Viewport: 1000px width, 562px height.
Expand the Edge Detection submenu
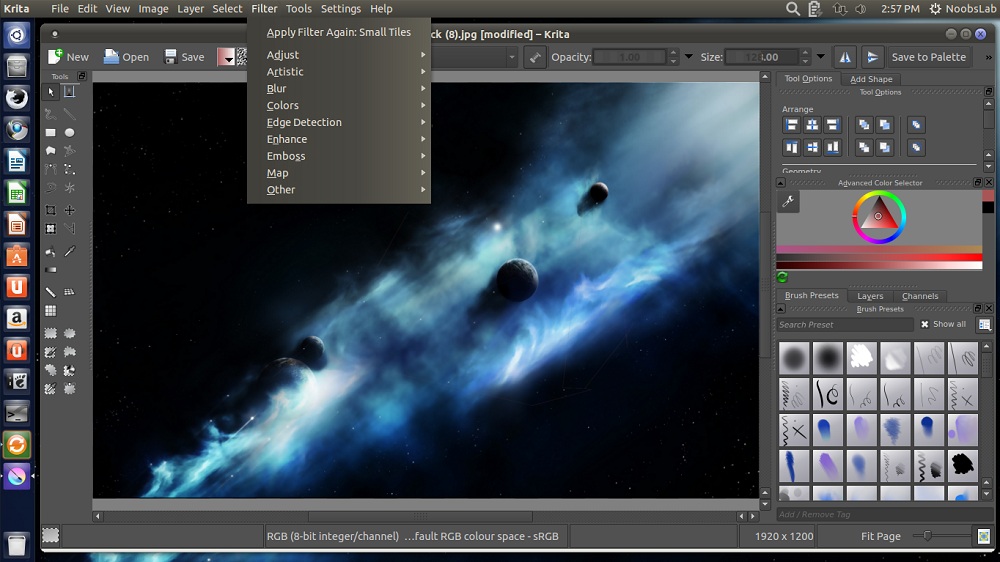(x=339, y=122)
